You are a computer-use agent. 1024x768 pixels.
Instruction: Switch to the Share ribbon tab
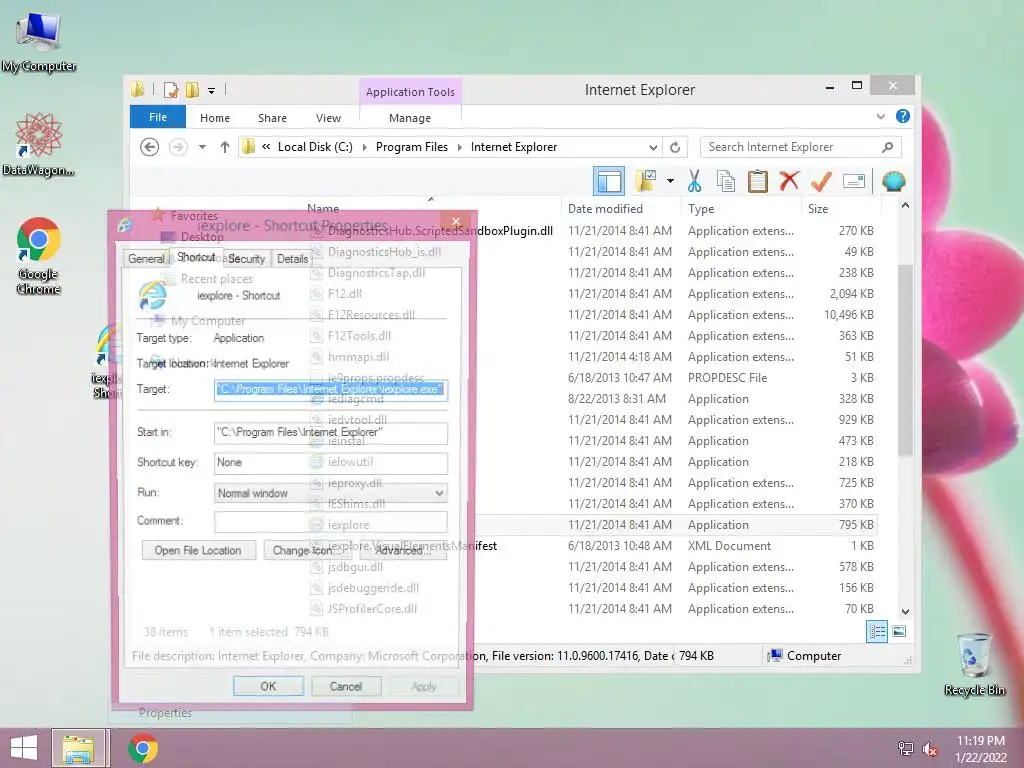coord(272,118)
